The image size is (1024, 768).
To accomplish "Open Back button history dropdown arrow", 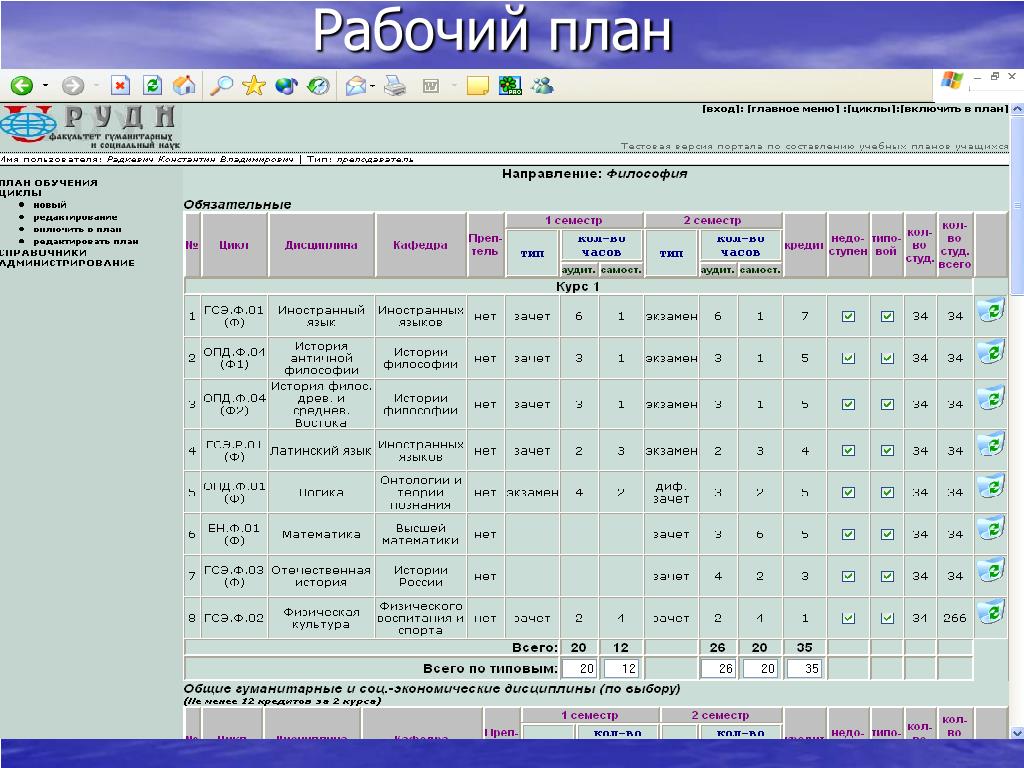I will click(45, 86).
